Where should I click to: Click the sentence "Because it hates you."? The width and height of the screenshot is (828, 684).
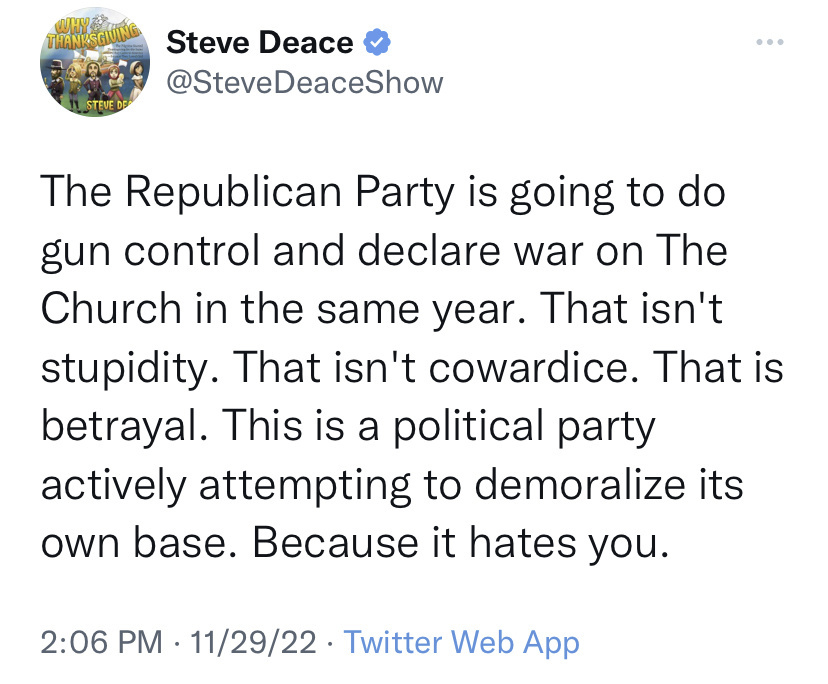tap(459, 541)
